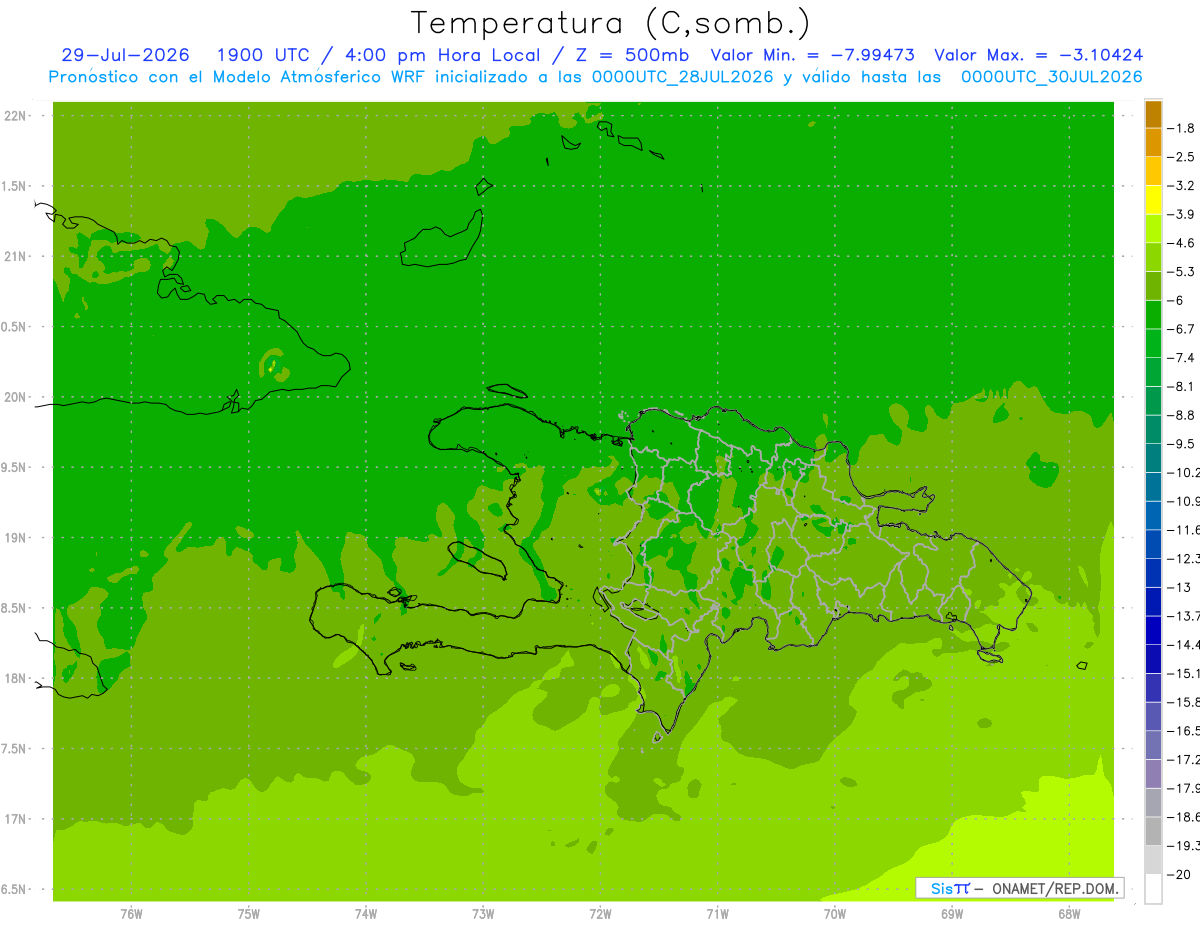Screen dimensions: 1200x927
Task: Click the blue "Sis" logo text
Action: pos(941,888)
